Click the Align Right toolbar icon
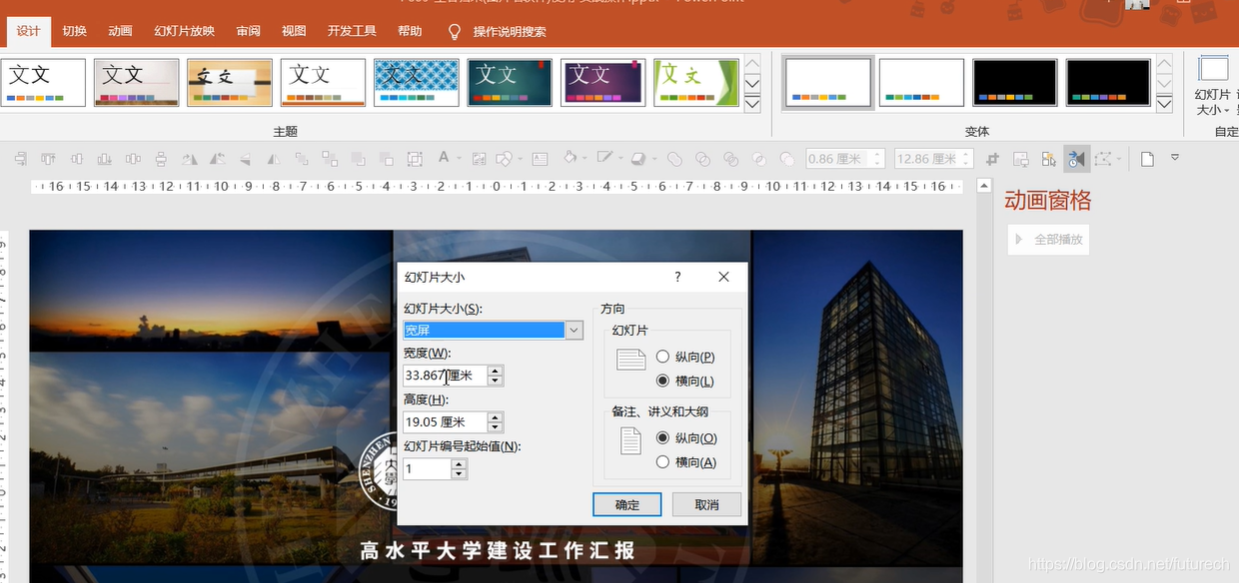Viewport: 1239px width, 583px height. (x=20, y=159)
